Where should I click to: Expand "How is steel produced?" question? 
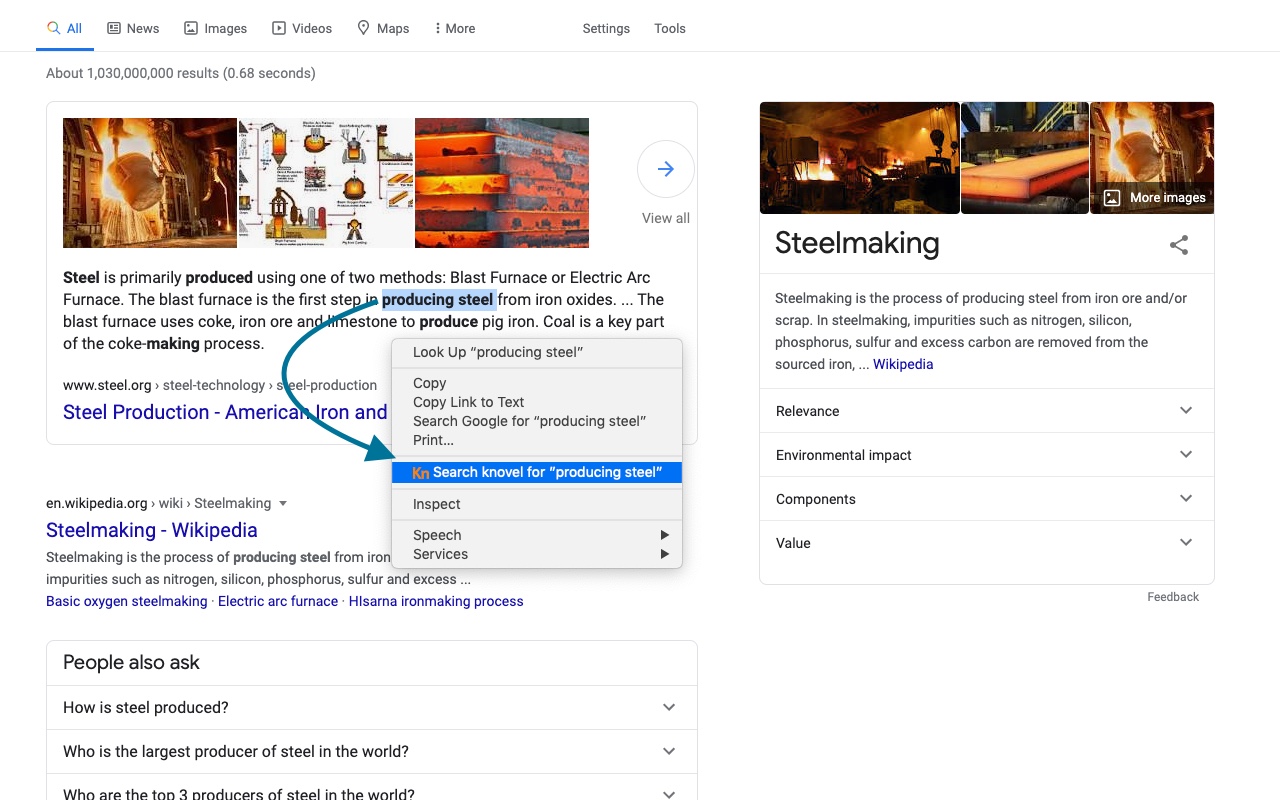click(x=372, y=708)
